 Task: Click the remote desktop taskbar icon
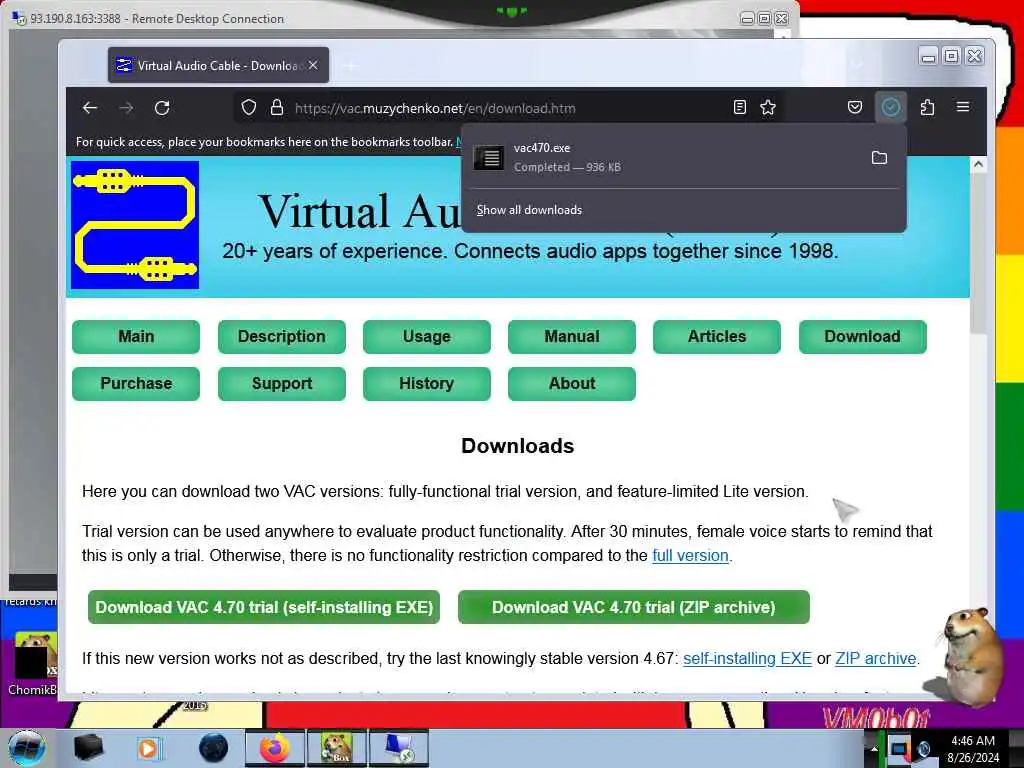pyautogui.click(x=398, y=748)
